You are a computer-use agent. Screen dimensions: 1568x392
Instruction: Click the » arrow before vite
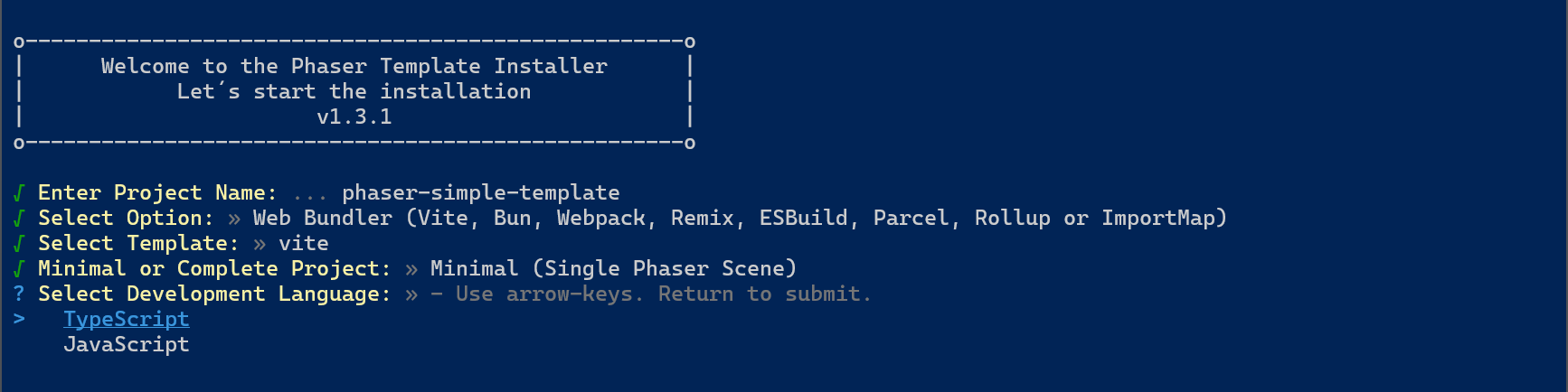(260, 243)
